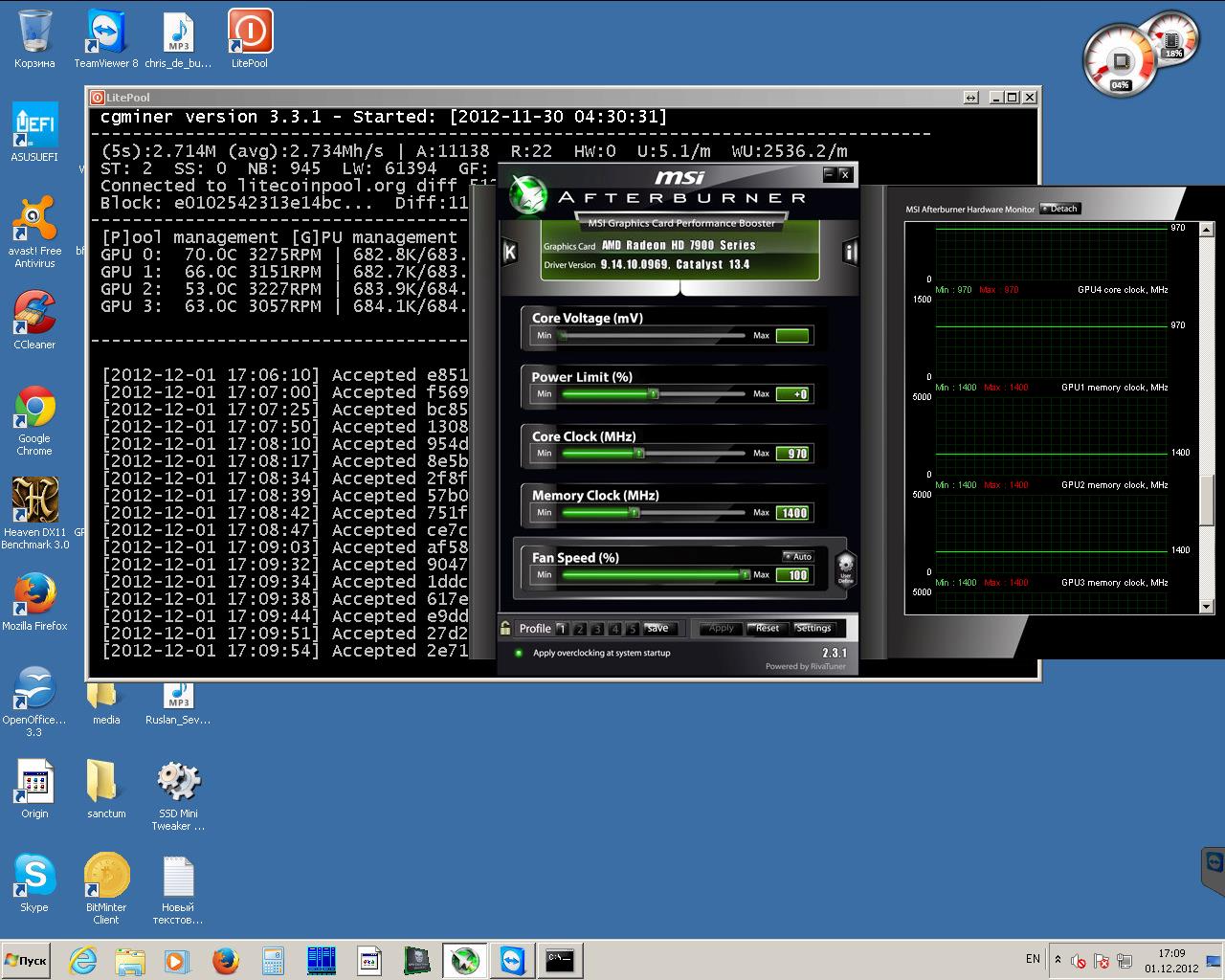
Task: Adjust the Core Clock slider handle
Action: [639, 453]
